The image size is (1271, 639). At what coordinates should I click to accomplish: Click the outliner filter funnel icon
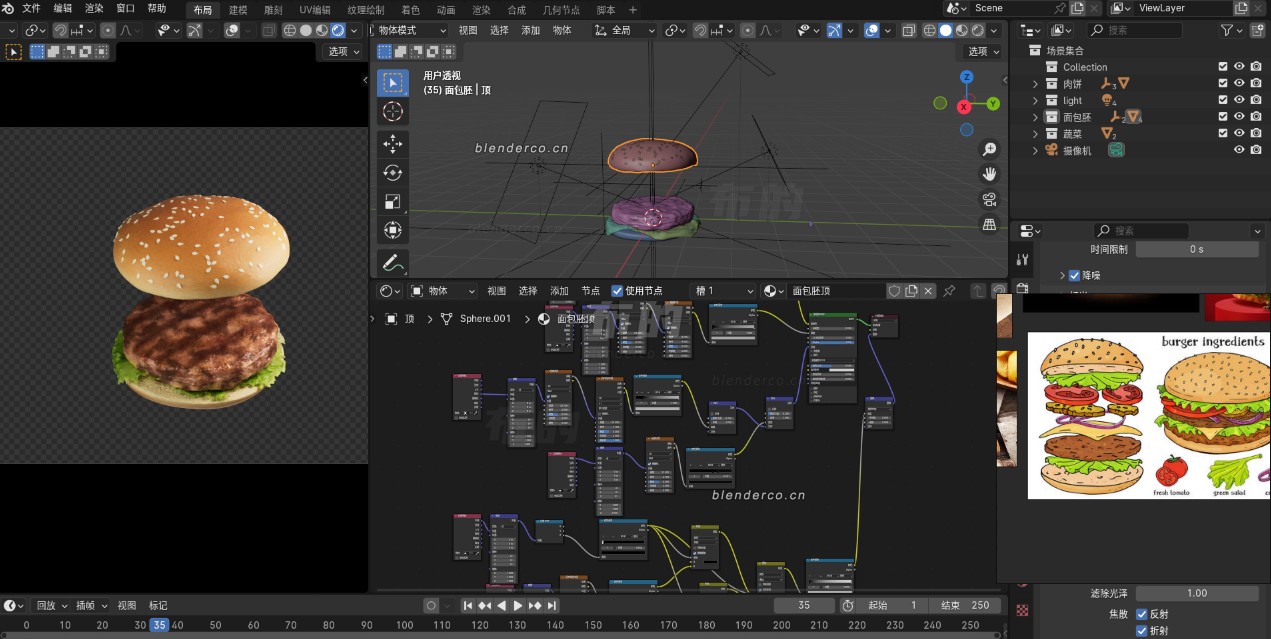pyautogui.click(x=1227, y=31)
